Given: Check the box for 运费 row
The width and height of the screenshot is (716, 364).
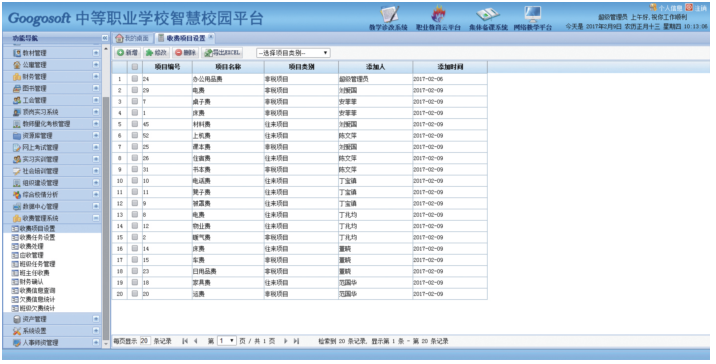Looking at the screenshot, I should (135, 294).
